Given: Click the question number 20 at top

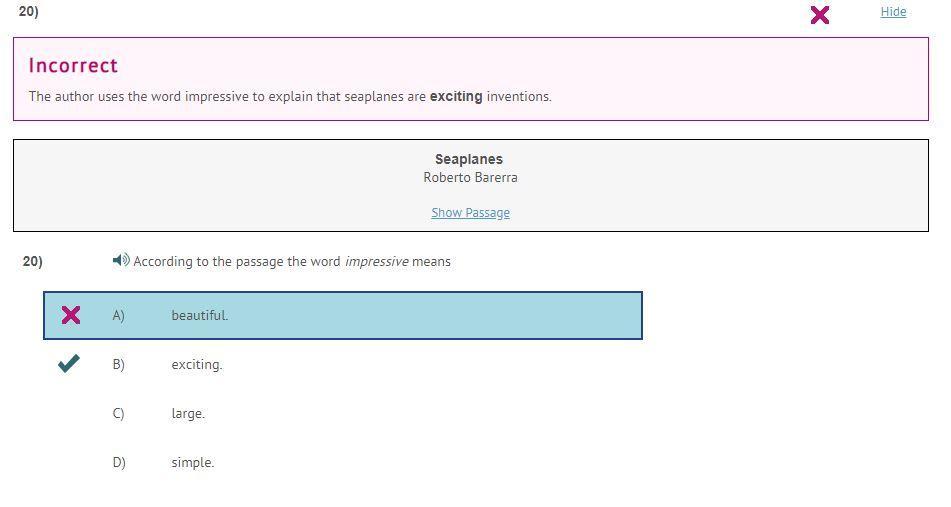Looking at the screenshot, I should click(x=28, y=12).
